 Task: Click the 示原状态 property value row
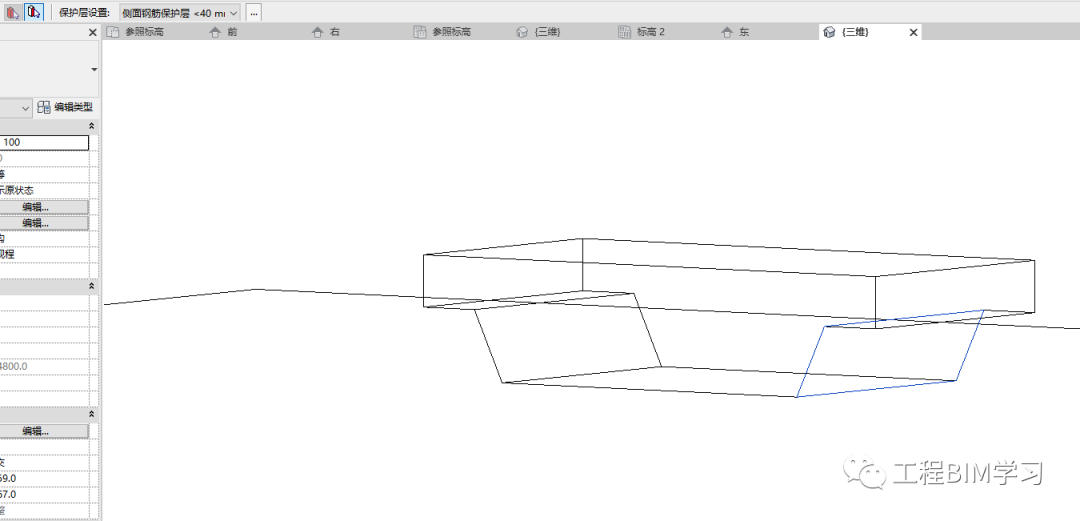pyautogui.click(x=45, y=191)
